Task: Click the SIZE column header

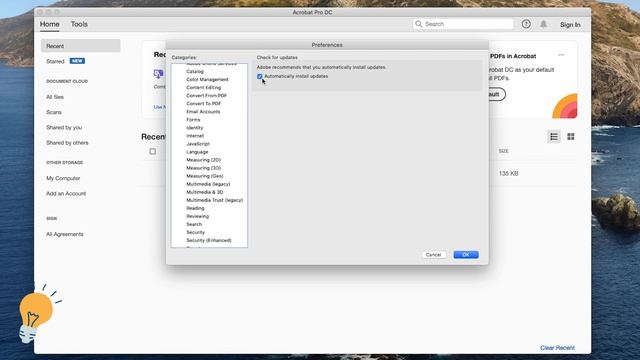Action: tap(504, 151)
